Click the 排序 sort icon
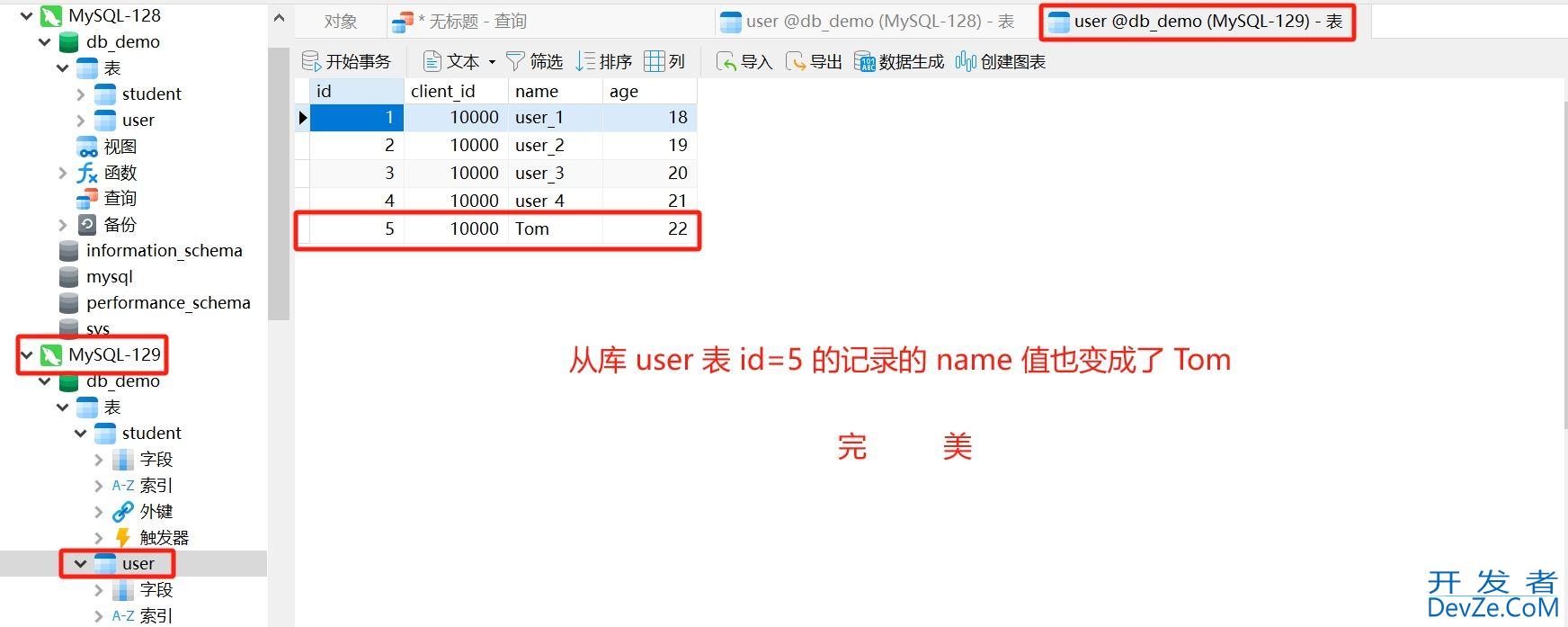The height and width of the screenshot is (627, 1568). point(585,61)
